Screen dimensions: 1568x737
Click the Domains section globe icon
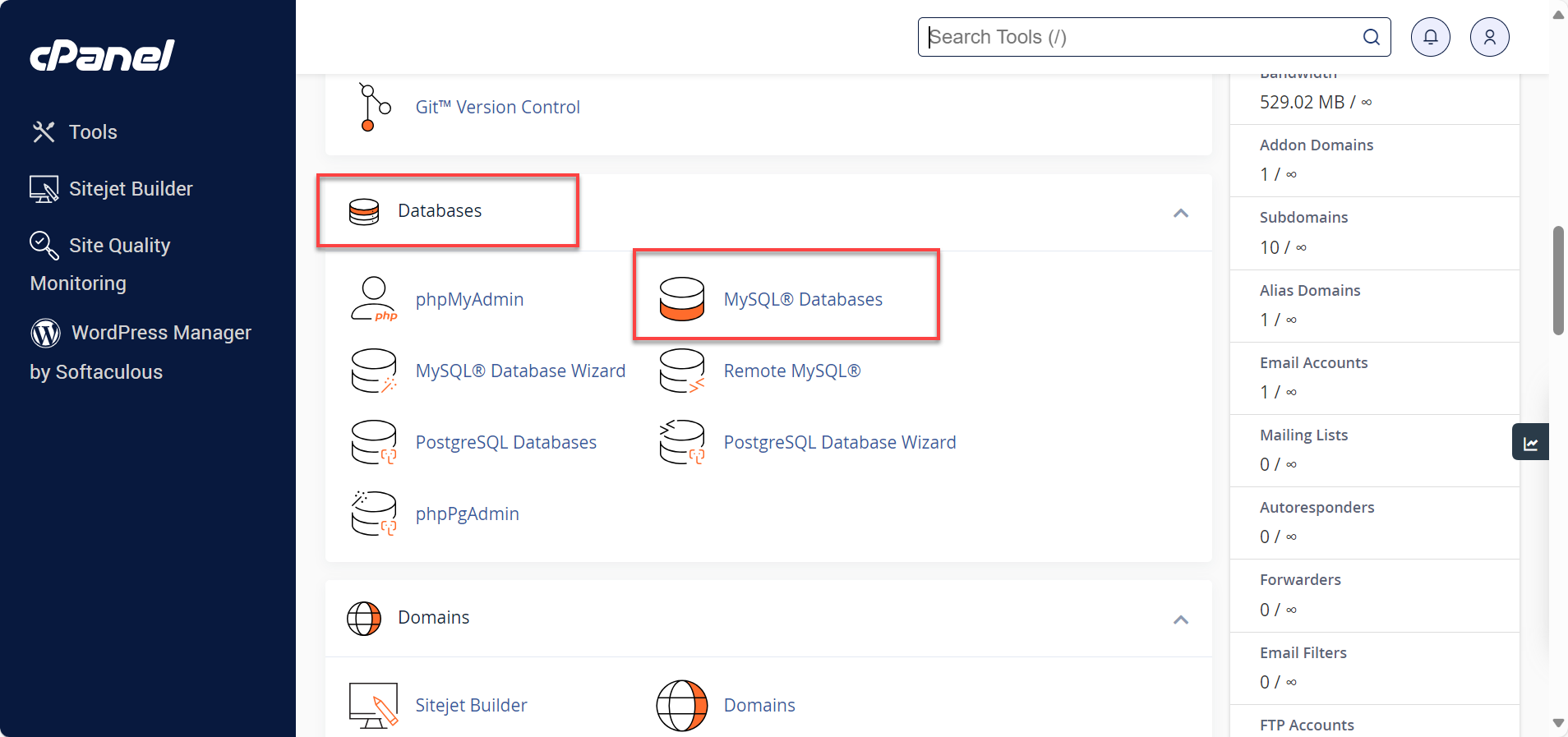point(364,618)
